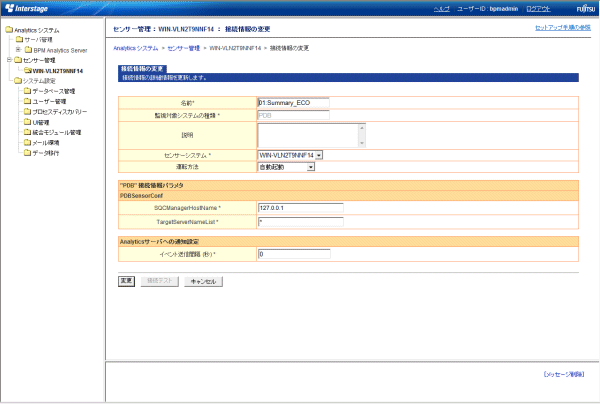Click the "PDB" 接続情報パラメタ header
This screenshot has width=600, height=404.
[x=348, y=186]
